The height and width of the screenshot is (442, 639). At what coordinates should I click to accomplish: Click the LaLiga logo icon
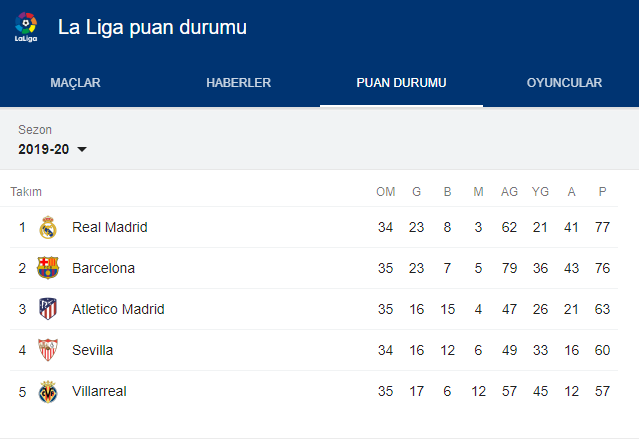click(x=26, y=27)
